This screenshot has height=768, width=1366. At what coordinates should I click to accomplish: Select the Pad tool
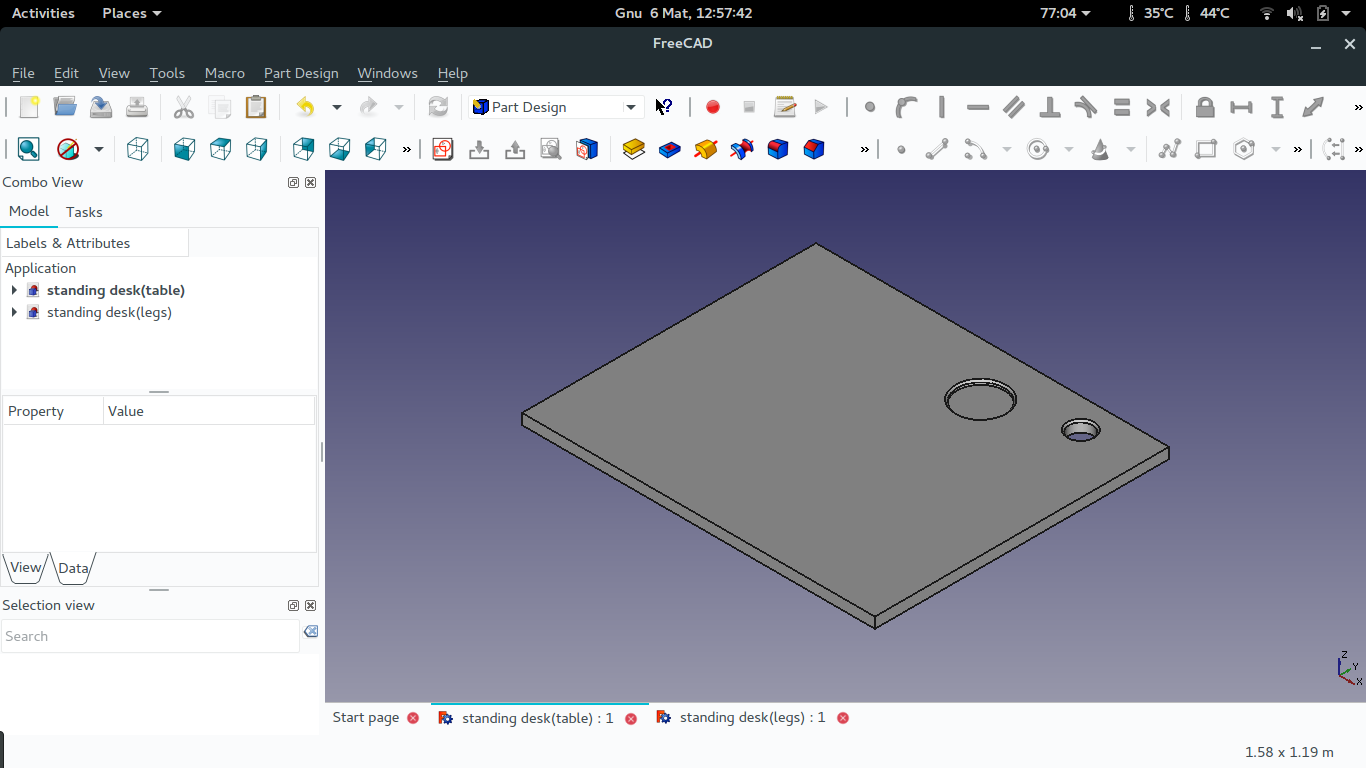coord(633,148)
